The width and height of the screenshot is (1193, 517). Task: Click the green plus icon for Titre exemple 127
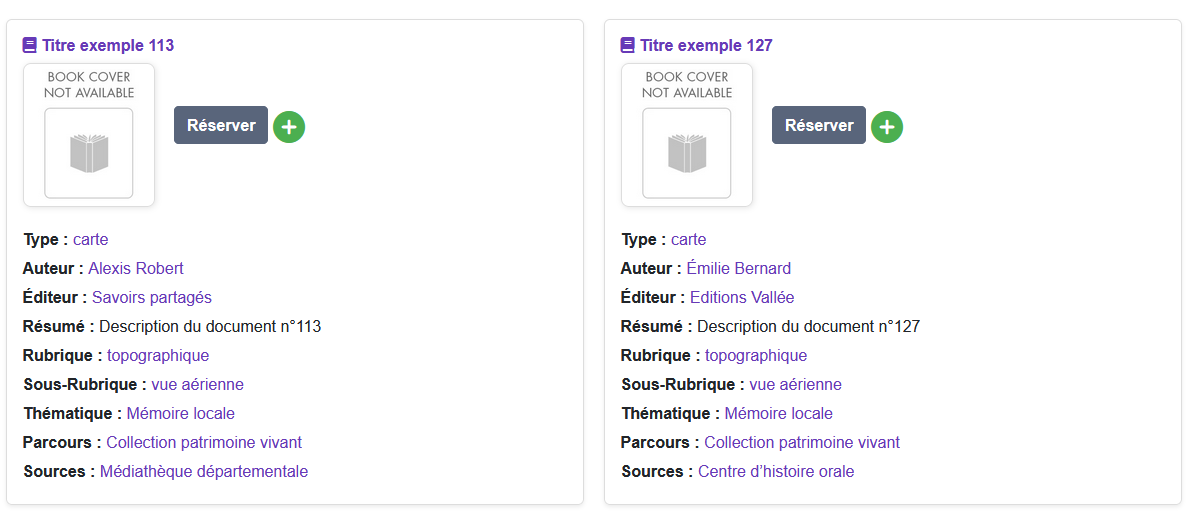pyautogui.click(x=887, y=127)
